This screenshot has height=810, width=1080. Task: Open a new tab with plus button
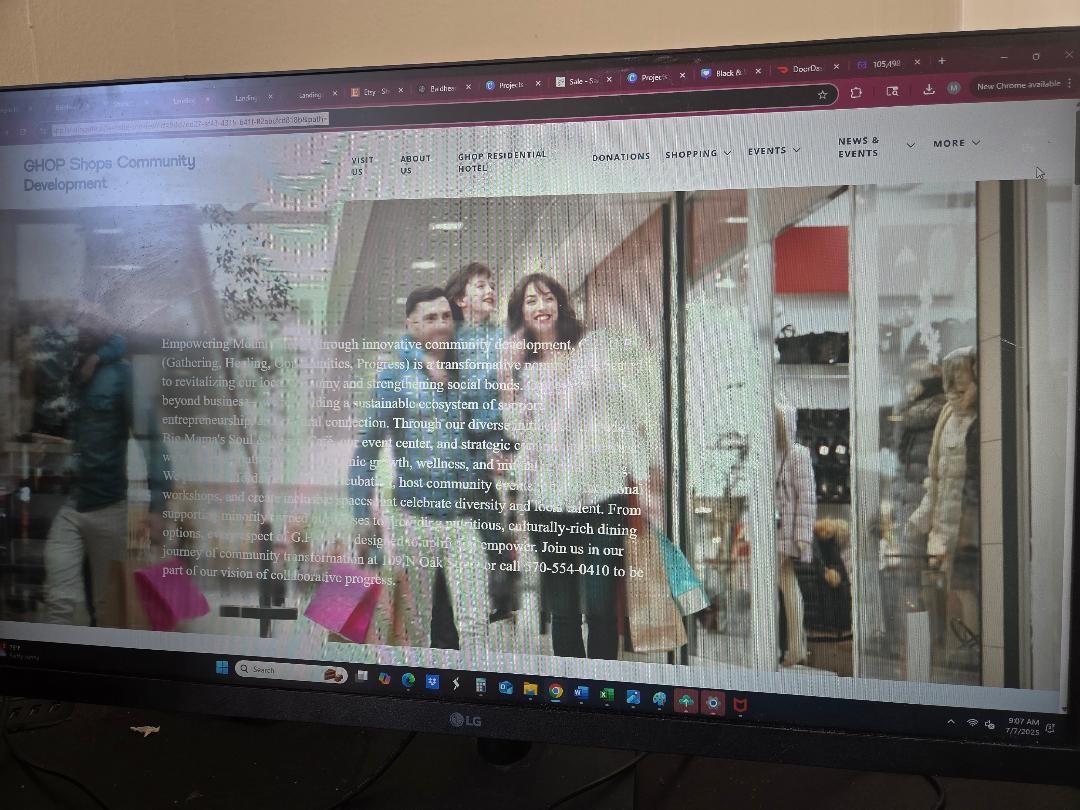[942, 61]
